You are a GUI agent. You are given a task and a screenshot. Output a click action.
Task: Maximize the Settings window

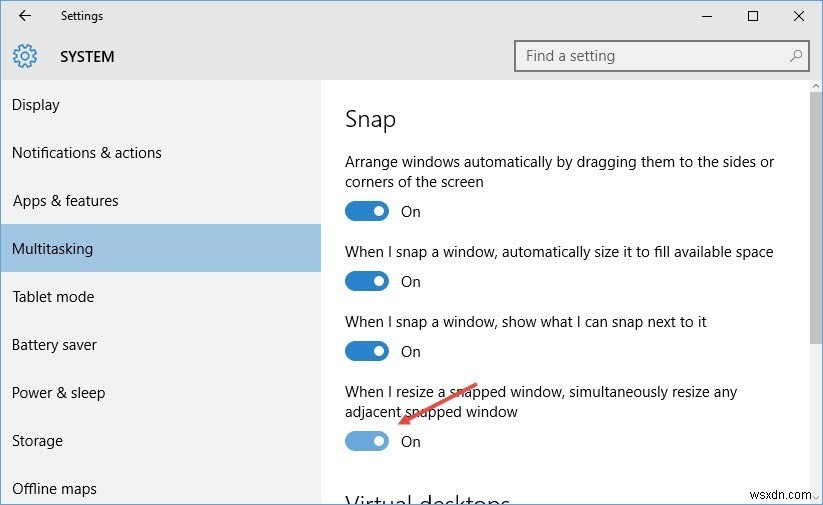click(x=753, y=16)
